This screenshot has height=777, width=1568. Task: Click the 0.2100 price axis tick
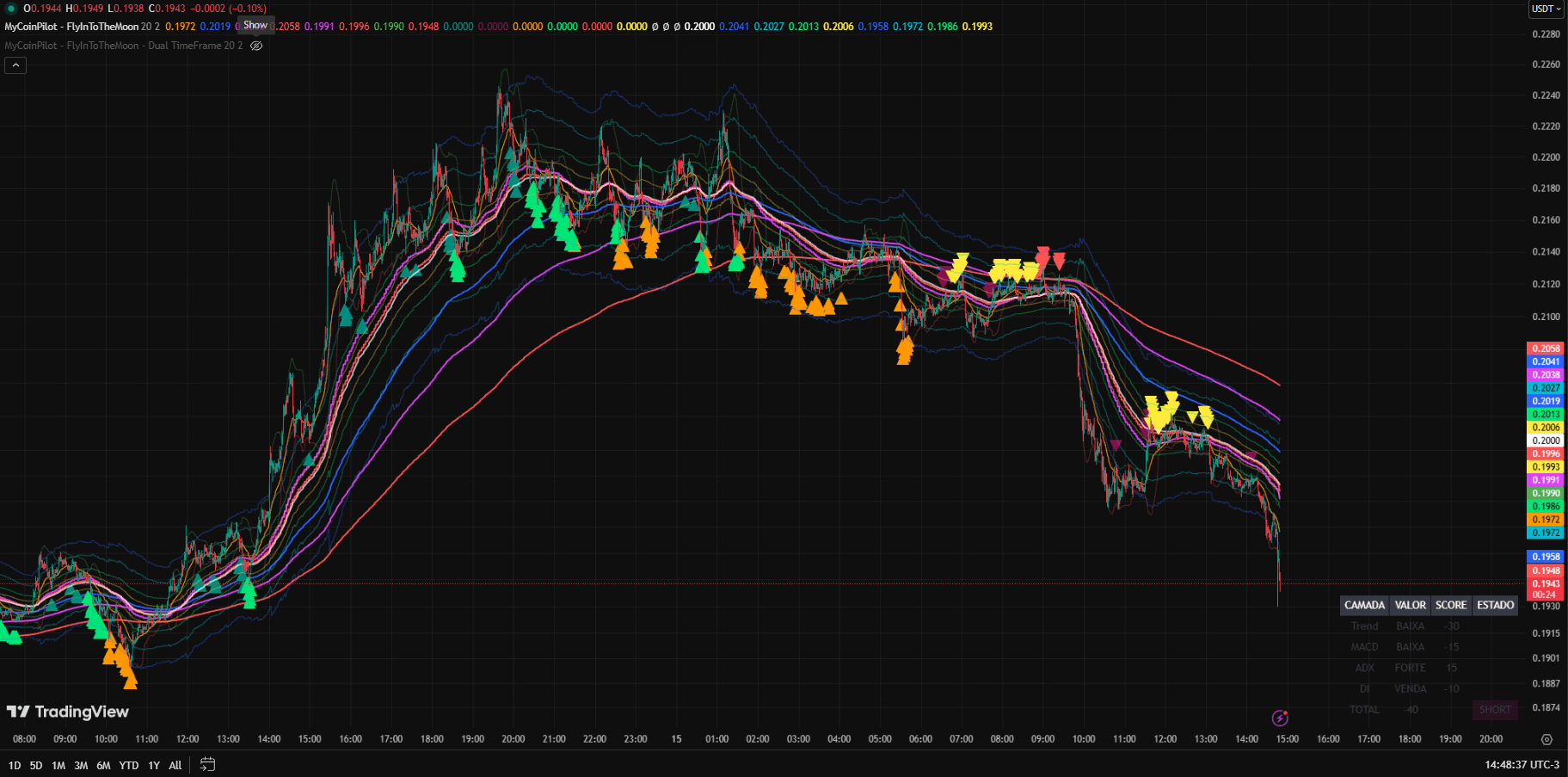click(x=1546, y=317)
